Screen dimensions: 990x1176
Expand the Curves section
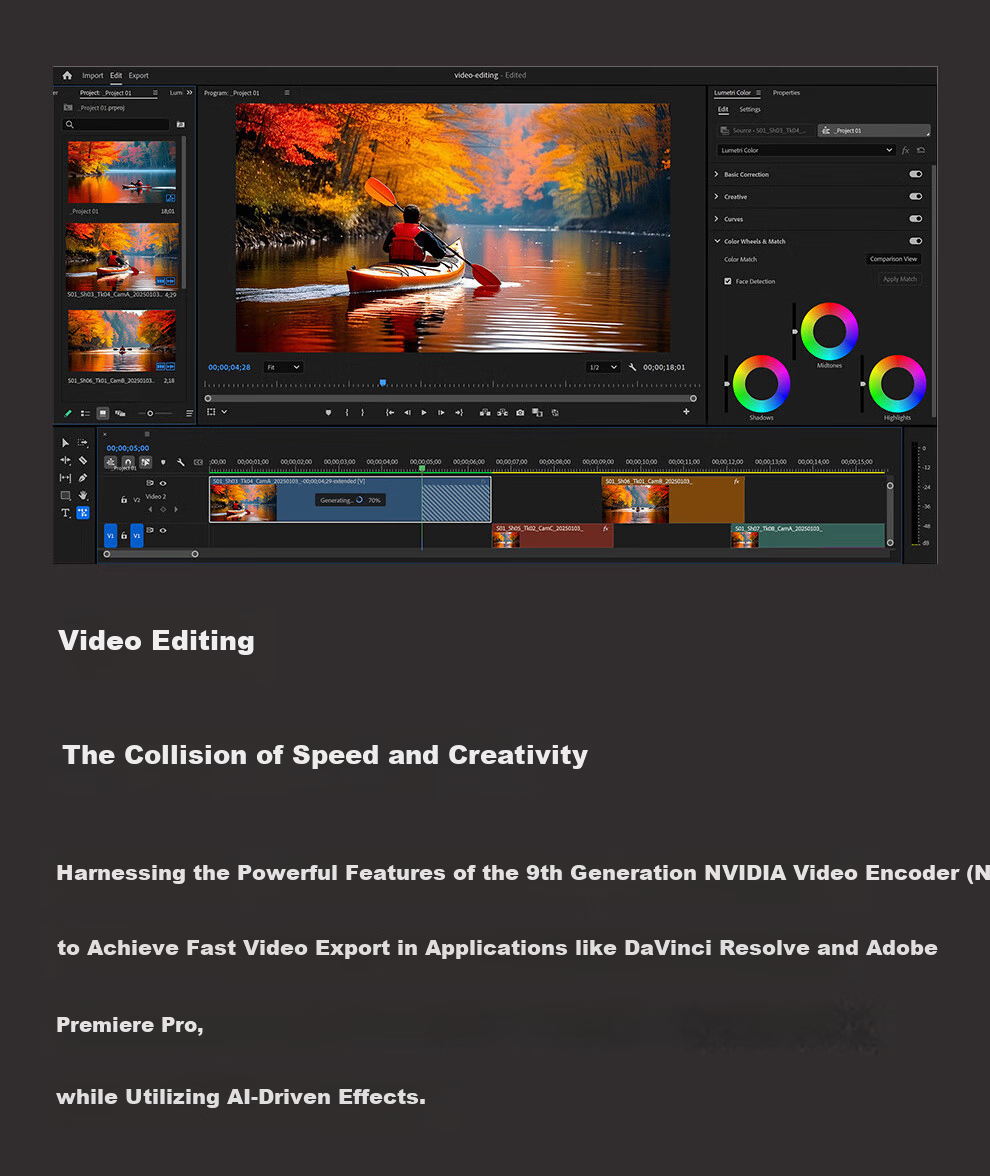pyautogui.click(x=716, y=219)
